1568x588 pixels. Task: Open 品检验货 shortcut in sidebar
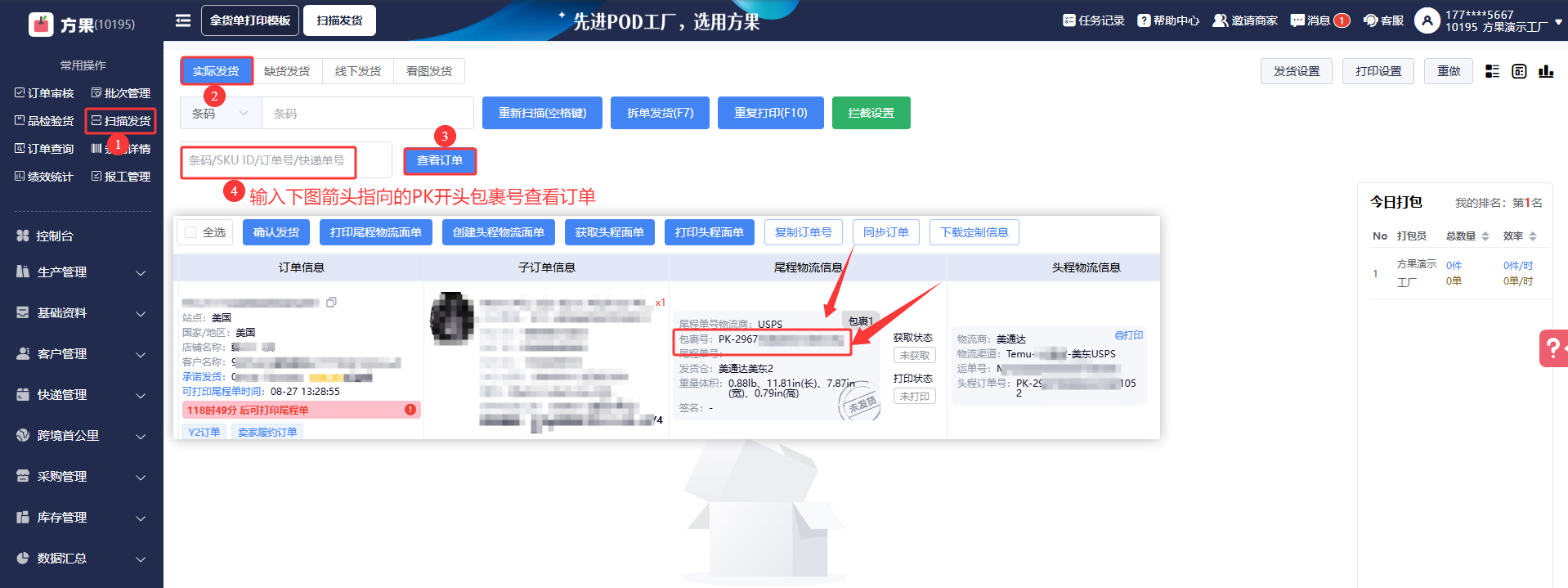[x=44, y=121]
